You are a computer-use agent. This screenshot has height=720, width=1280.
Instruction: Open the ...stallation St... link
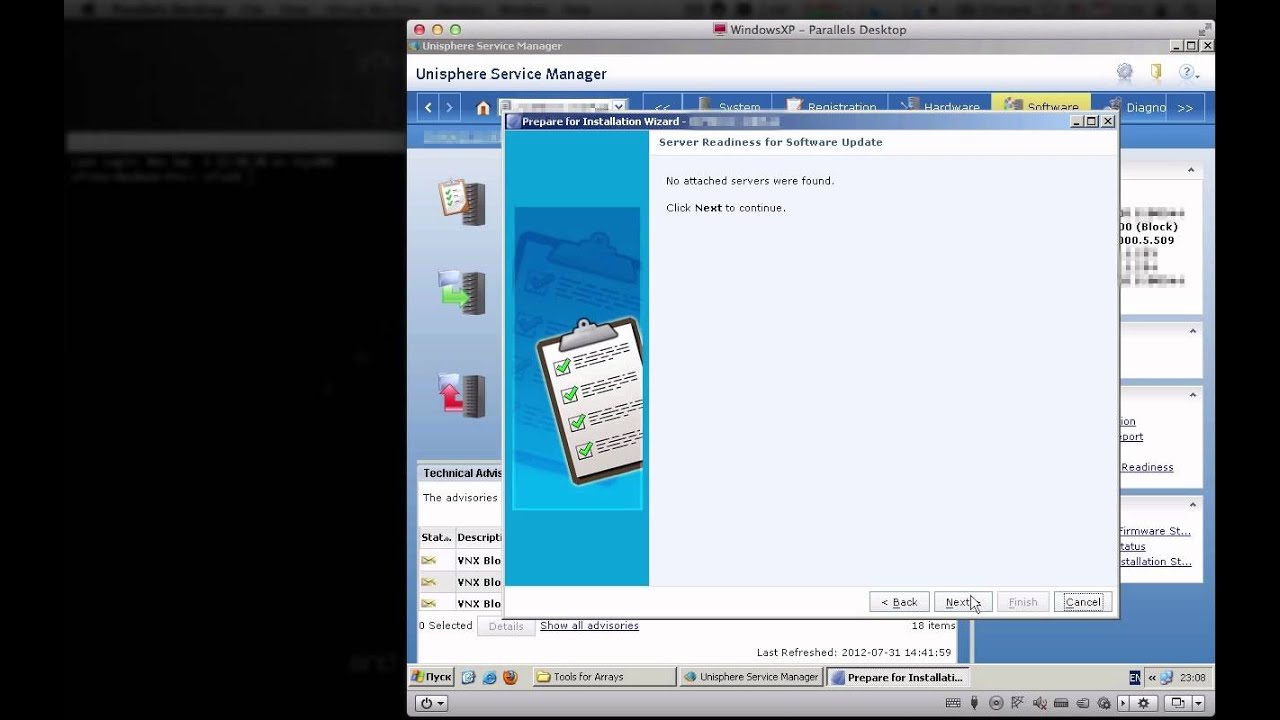tap(1155, 561)
